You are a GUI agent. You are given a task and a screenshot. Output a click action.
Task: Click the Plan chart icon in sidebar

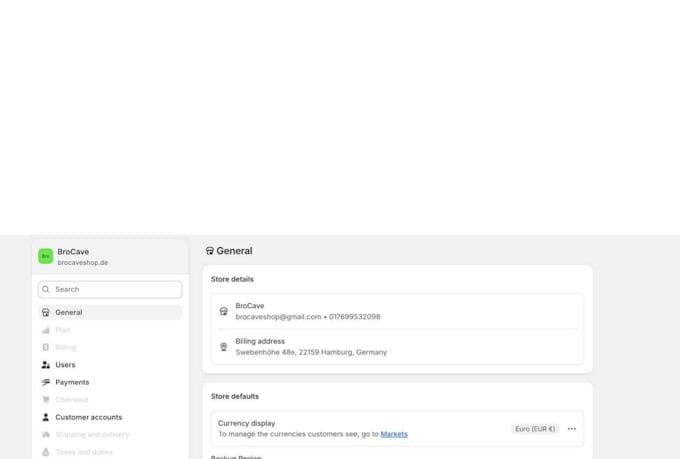(x=46, y=330)
